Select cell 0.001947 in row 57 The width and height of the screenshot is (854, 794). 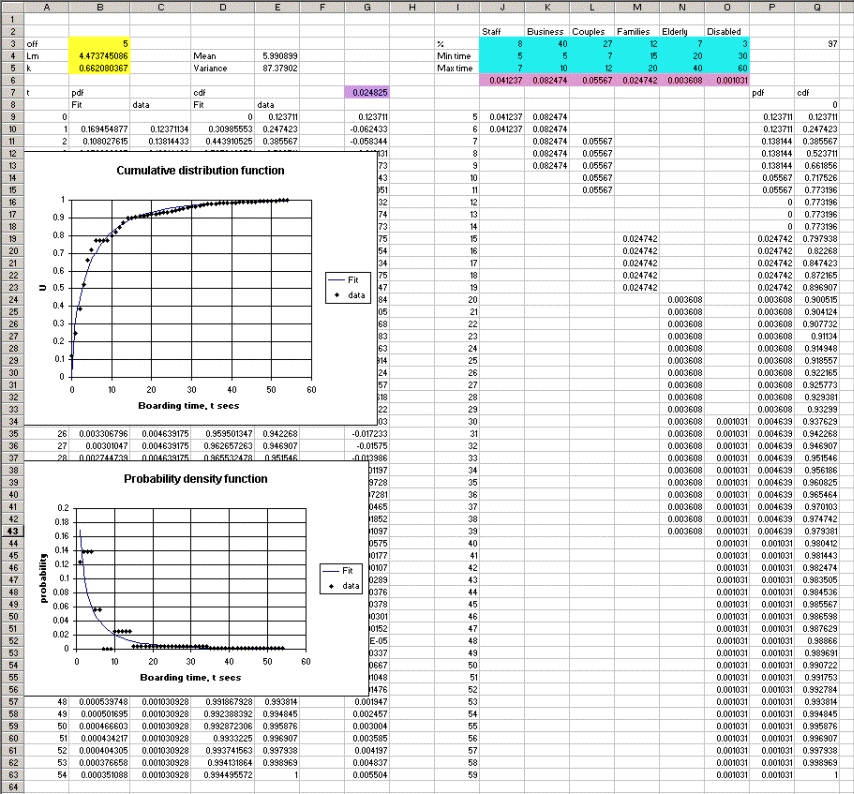367,702
